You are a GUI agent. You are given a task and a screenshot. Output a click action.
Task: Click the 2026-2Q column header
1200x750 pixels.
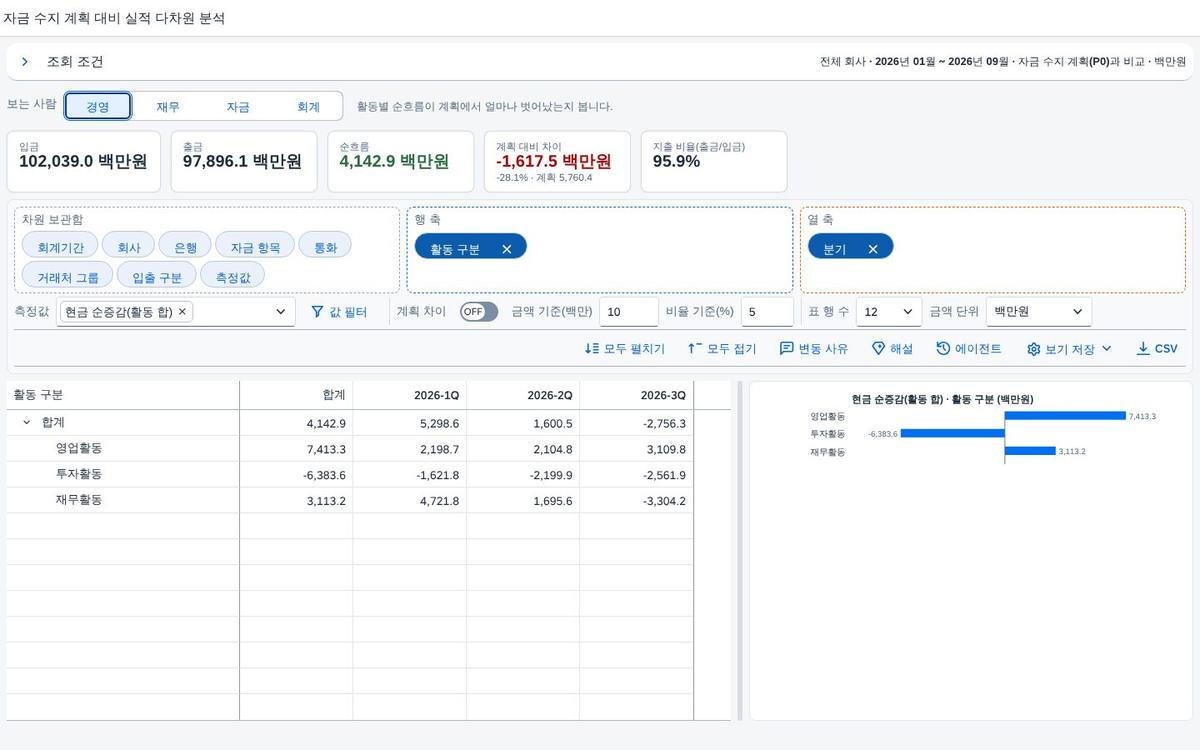pos(523,395)
